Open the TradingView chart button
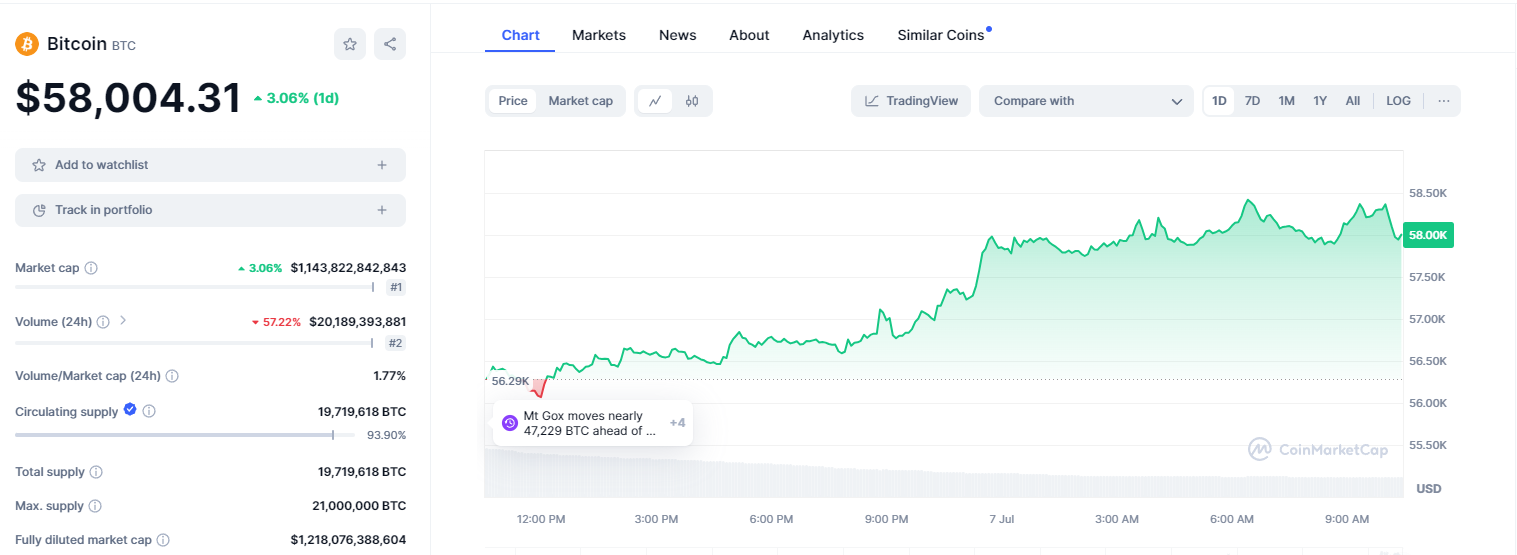This screenshot has height=555, width=1517. pos(911,101)
